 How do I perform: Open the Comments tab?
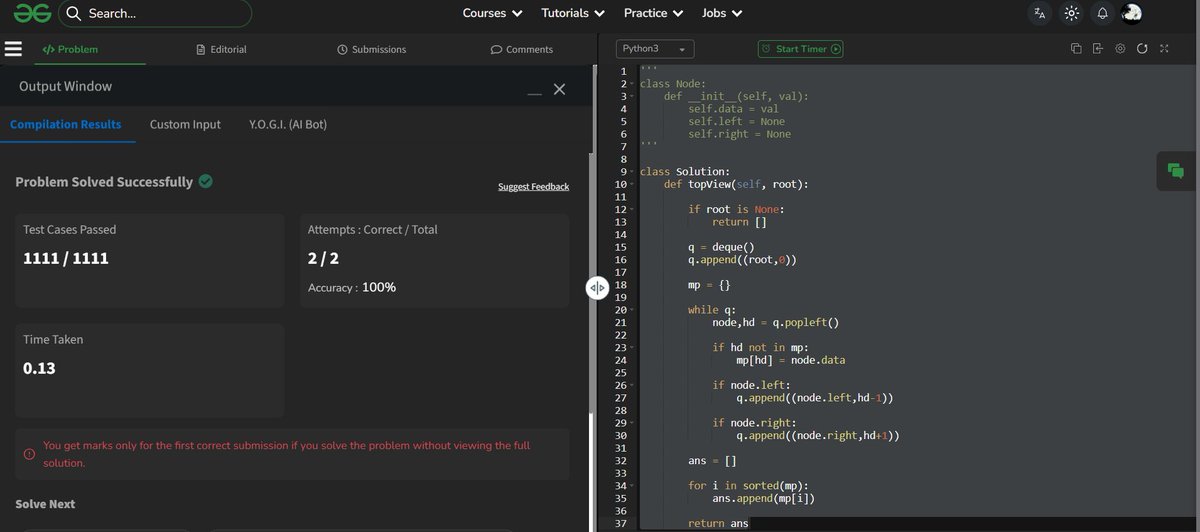tap(521, 49)
